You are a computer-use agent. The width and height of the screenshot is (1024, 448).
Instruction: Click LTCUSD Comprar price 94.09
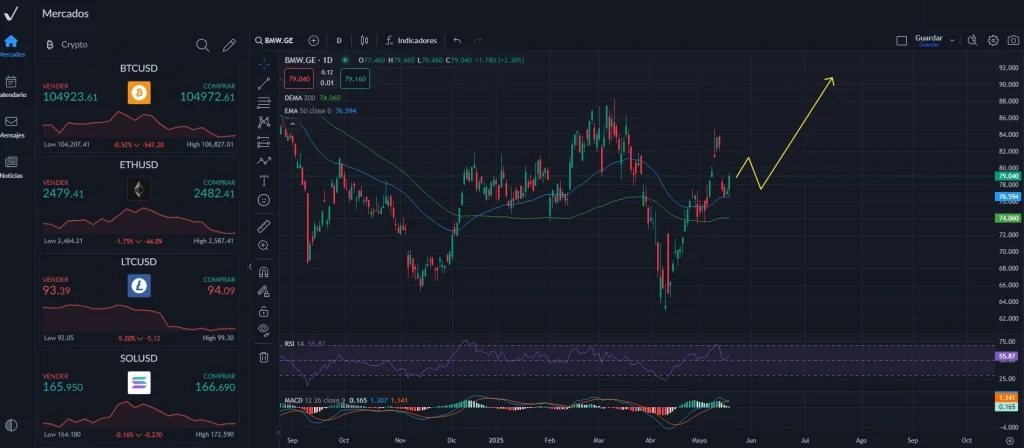221,290
